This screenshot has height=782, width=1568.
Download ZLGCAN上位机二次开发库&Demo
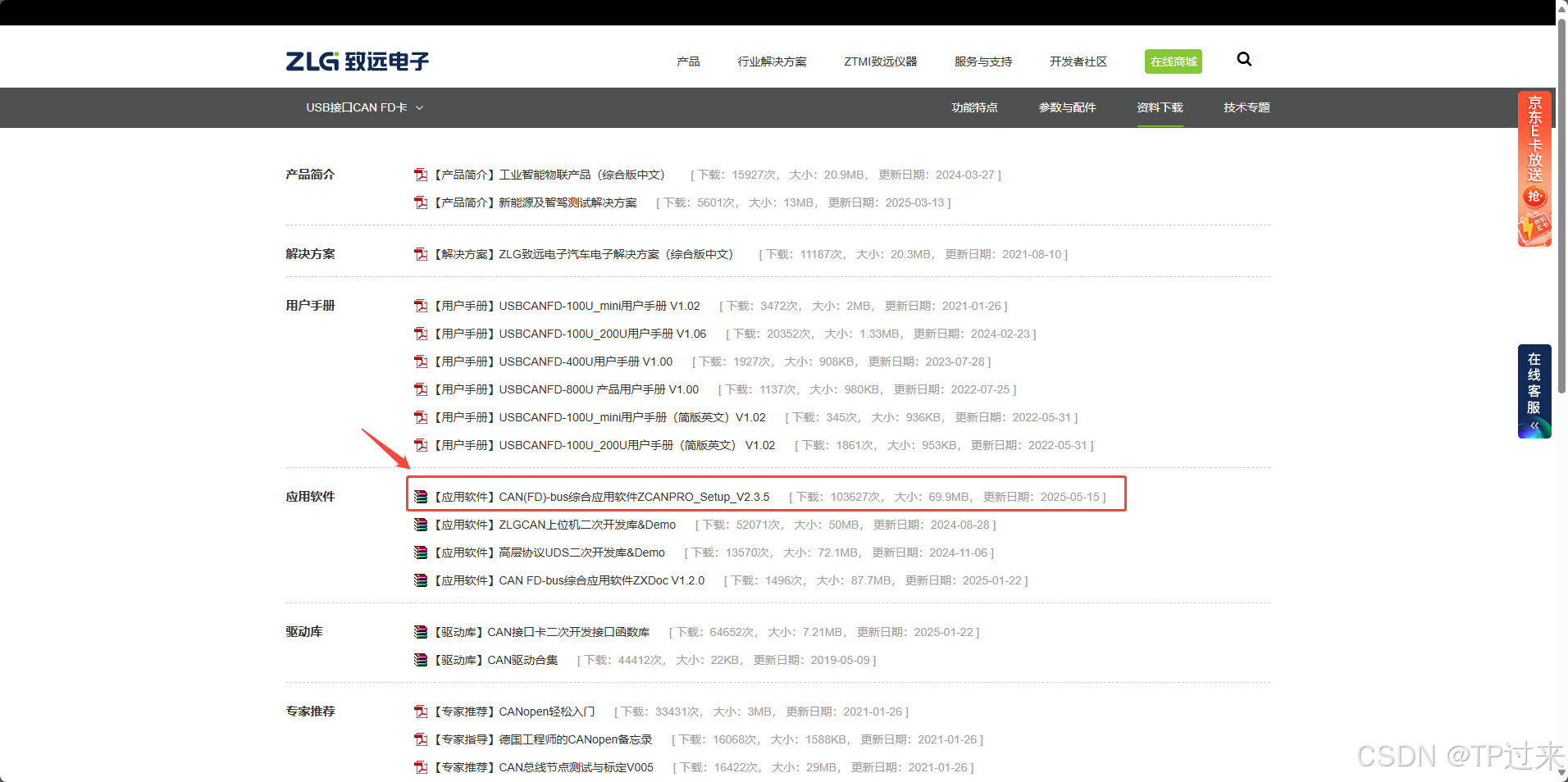click(554, 525)
